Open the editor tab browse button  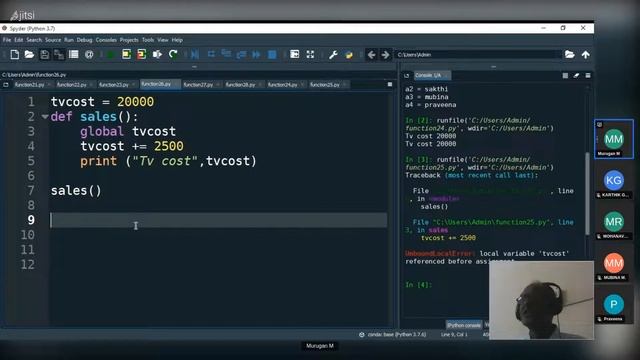click(6, 85)
